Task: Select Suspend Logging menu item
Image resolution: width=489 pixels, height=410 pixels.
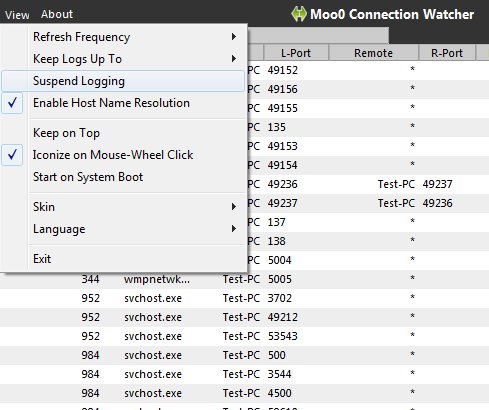Action: tap(123, 81)
